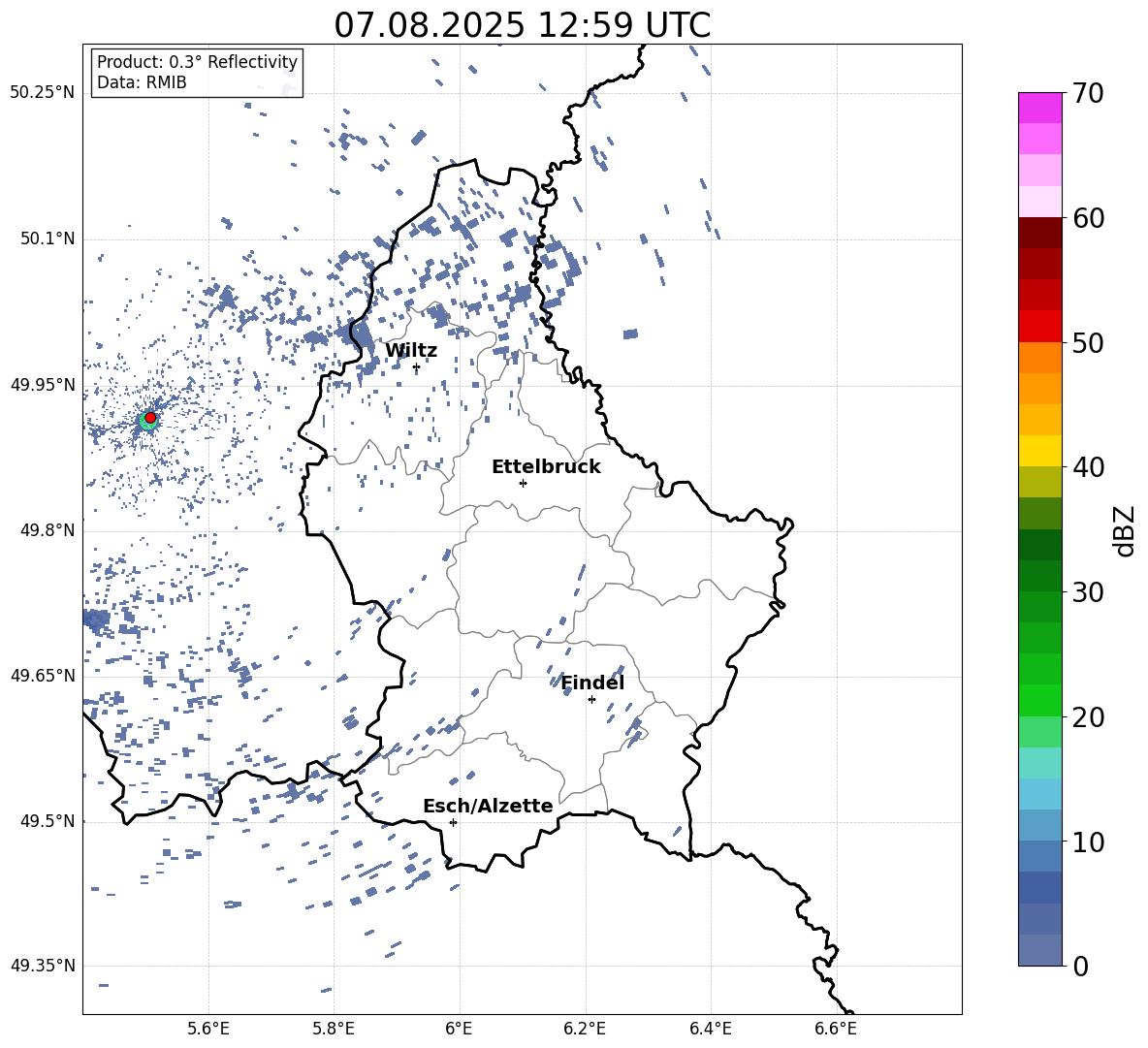Screen dimensions: 1148x1048
Task: Click the 0 tick on the colorbar
Action: pyautogui.click(x=1081, y=966)
